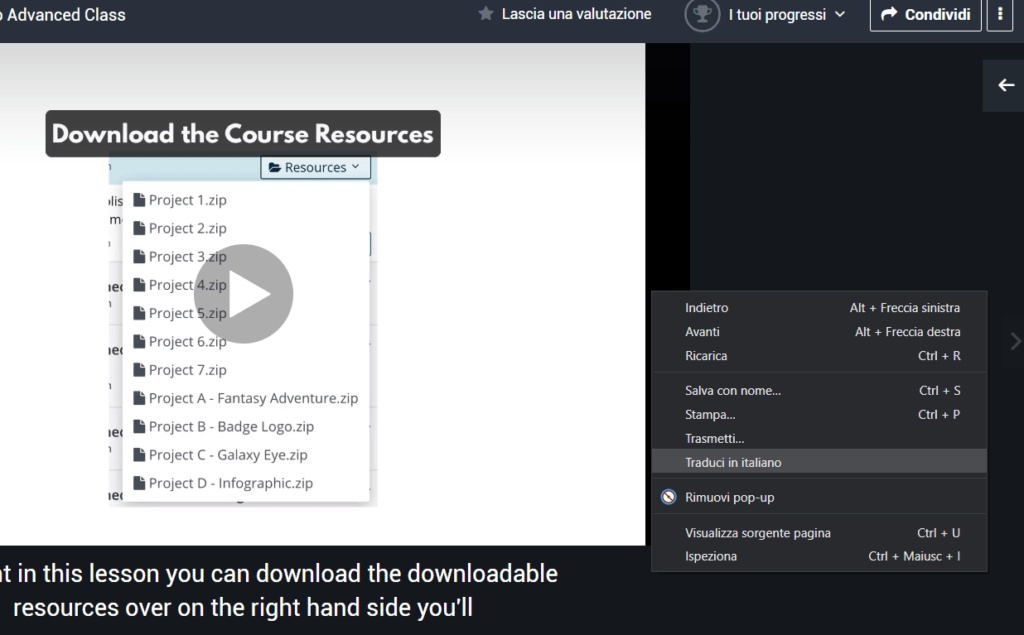Select Avanti in the context menu

(702, 332)
